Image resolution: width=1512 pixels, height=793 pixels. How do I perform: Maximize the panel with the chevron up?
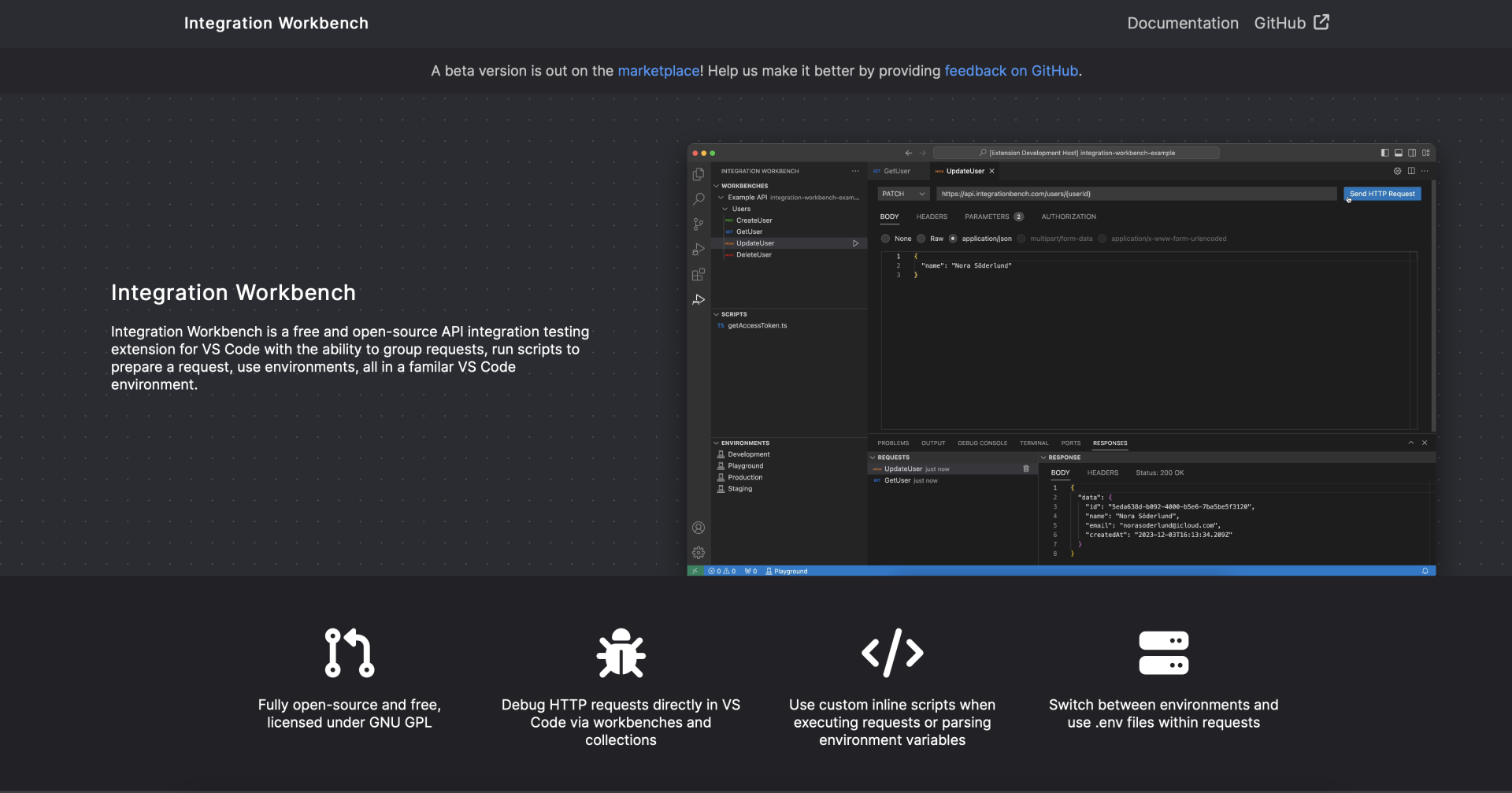click(x=1411, y=443)
